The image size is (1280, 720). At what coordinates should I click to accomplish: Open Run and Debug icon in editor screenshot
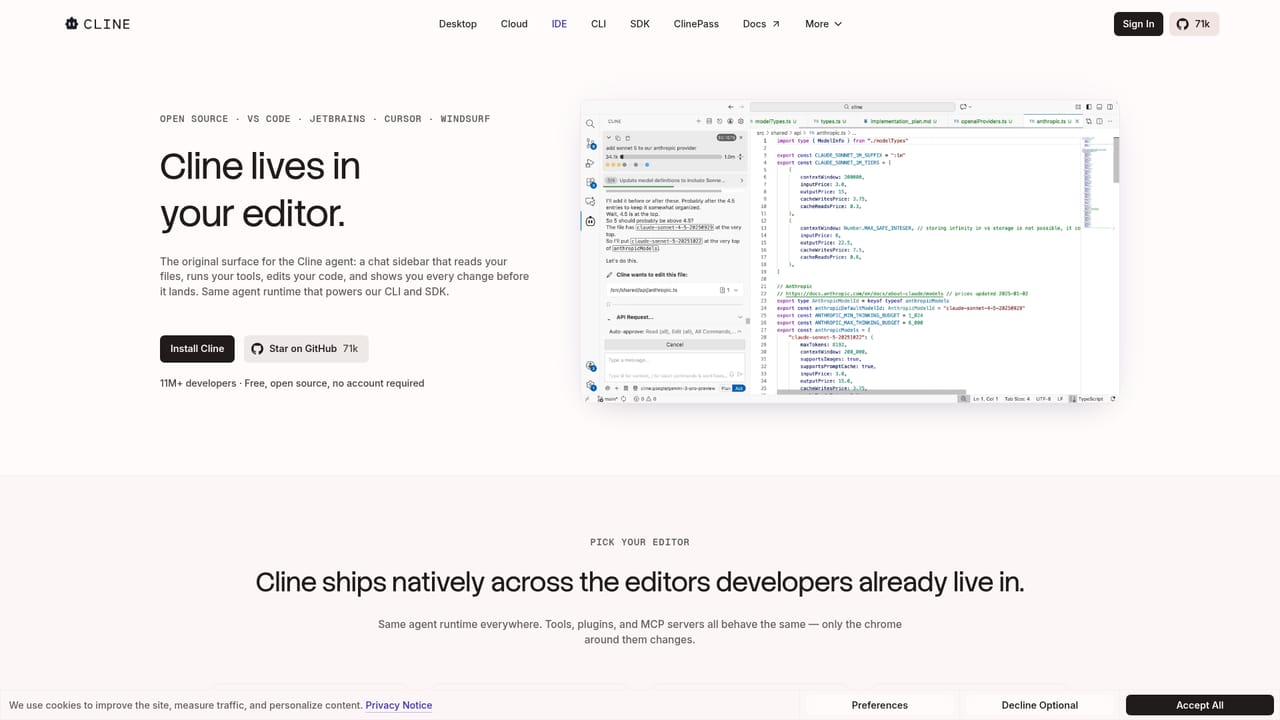pos(590,163)
